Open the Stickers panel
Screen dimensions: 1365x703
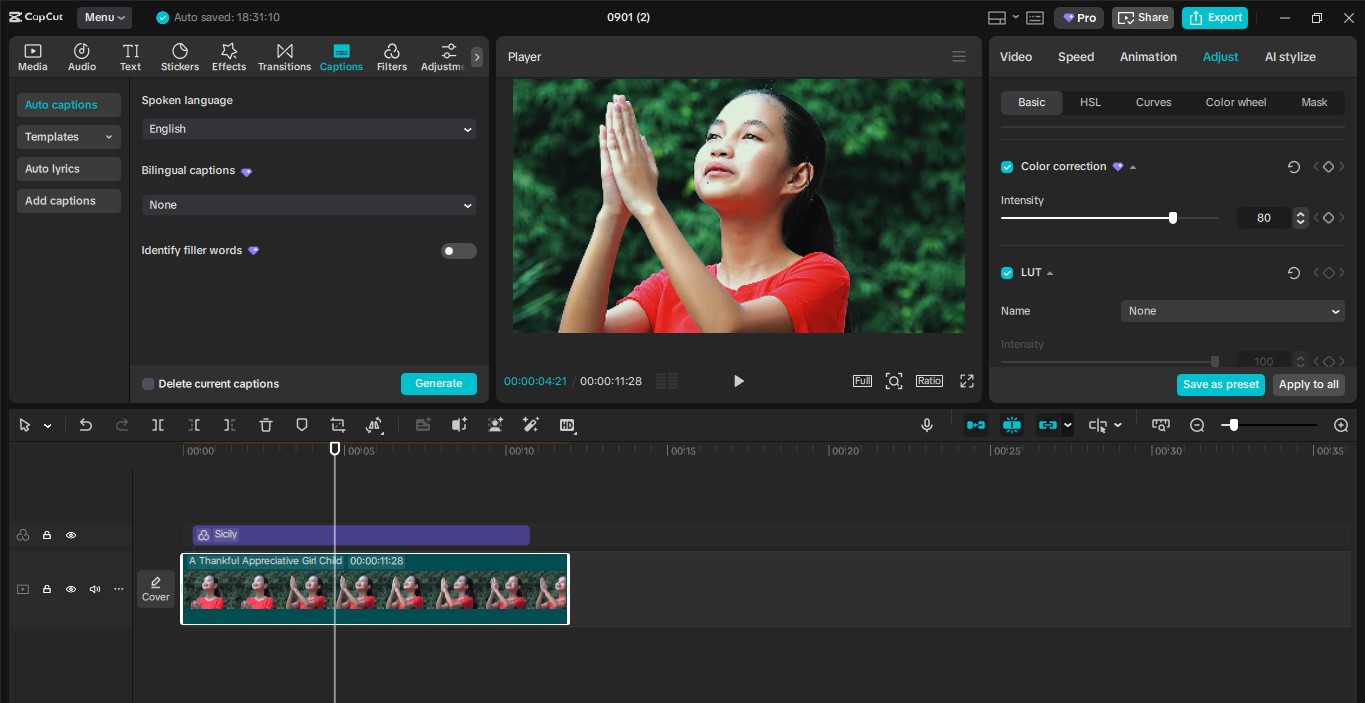click(180, 56)
